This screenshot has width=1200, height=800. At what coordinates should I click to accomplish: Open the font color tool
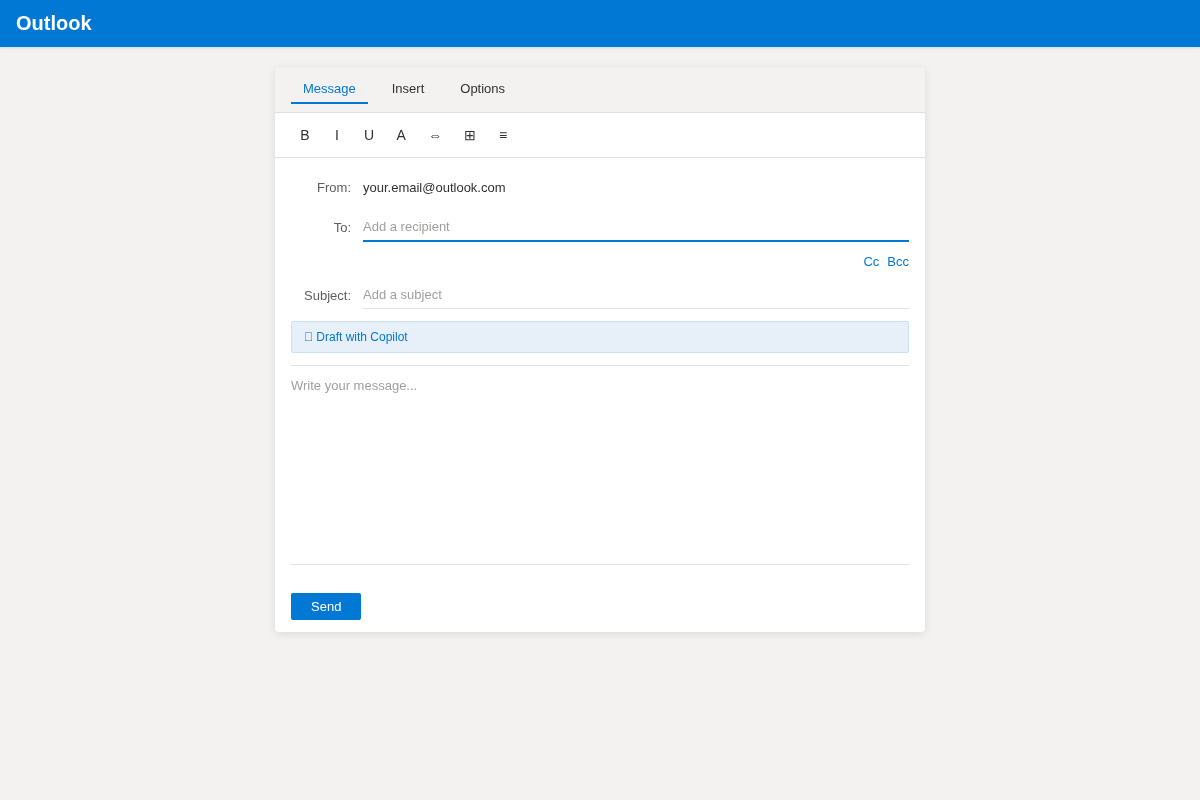click(x=400, y=135)
